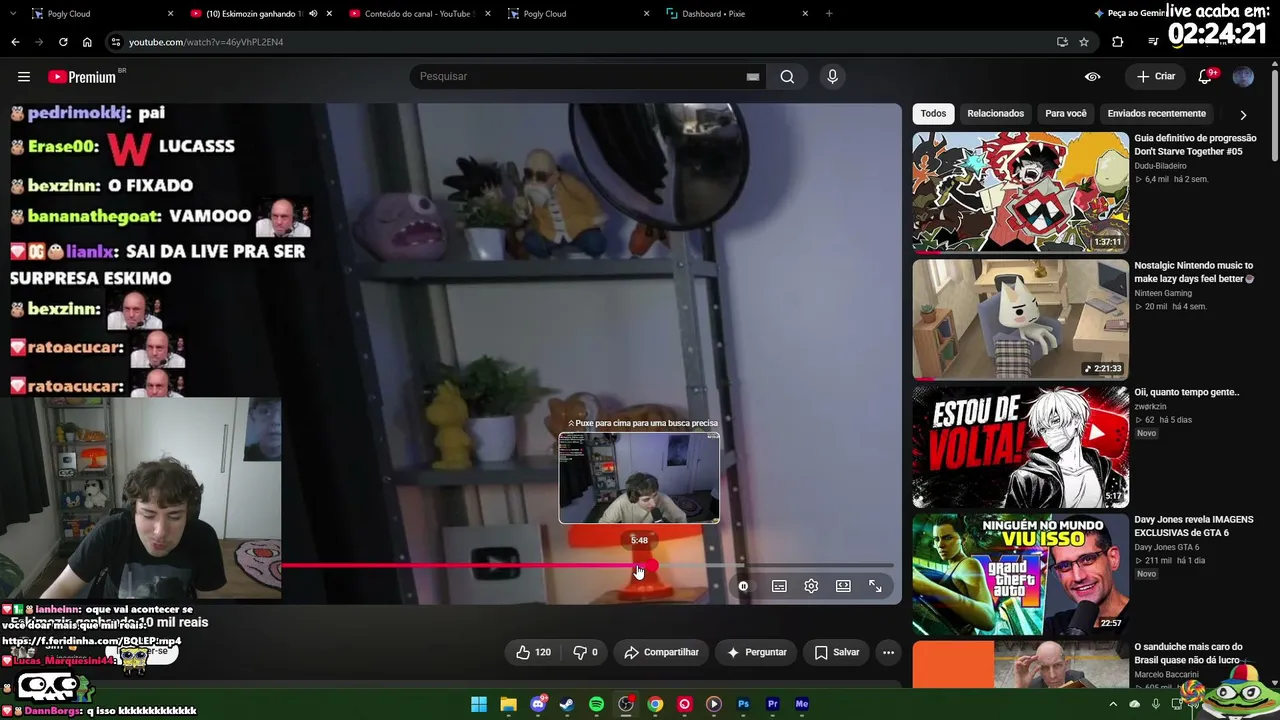Open Windows Start menu
1280x720 pixels.
point(479,704)
